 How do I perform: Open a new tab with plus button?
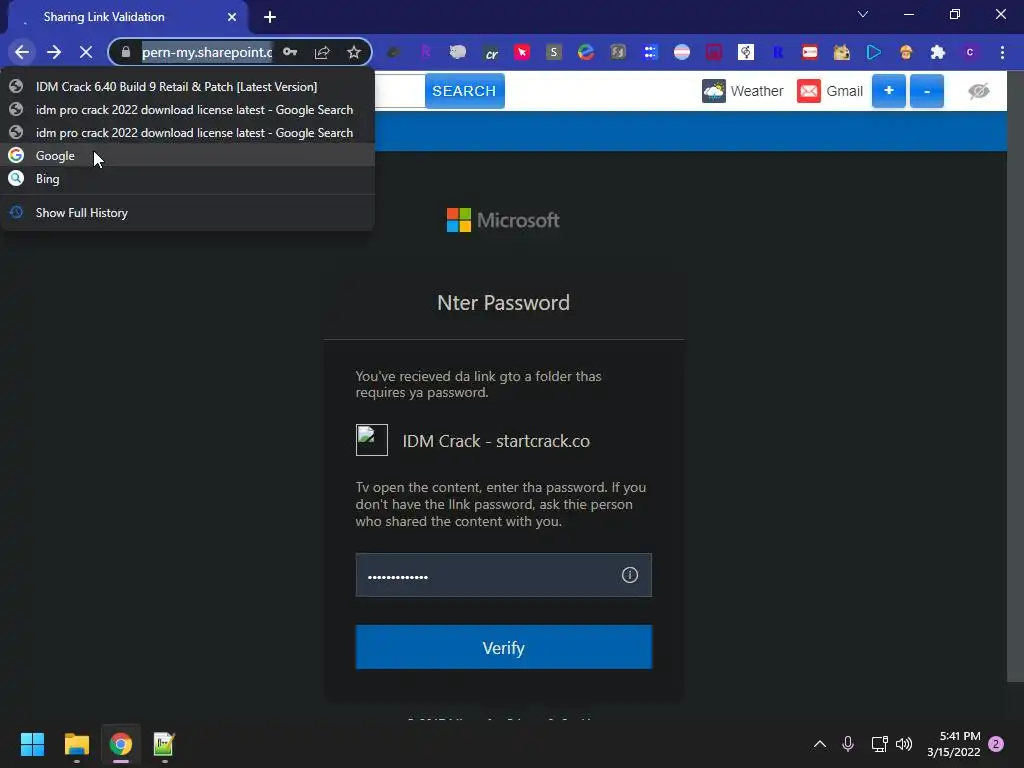[270, 17]
